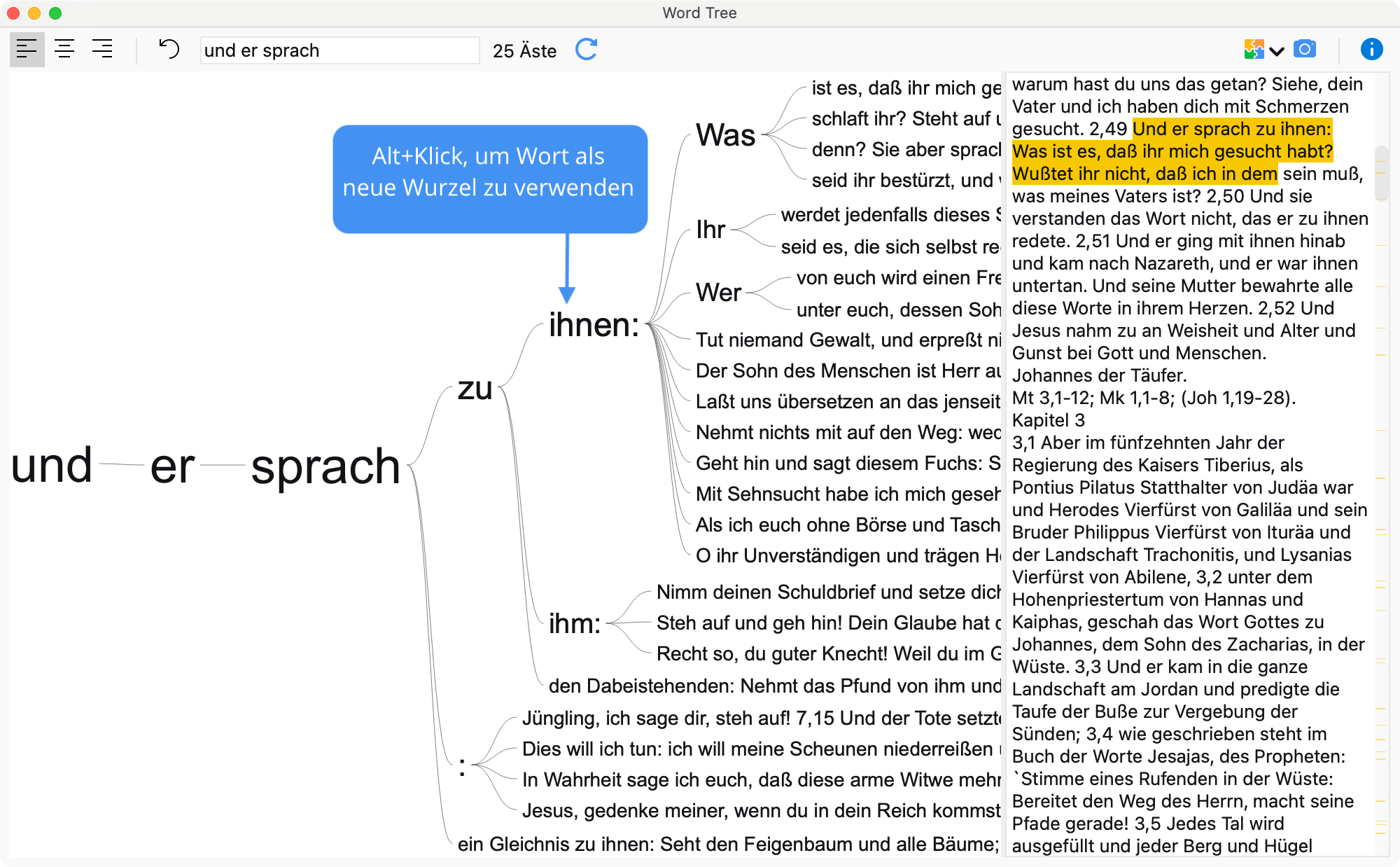Click leaf 'Tut niemand Gewalt, und erpreßt'
The width and height of the screenshot is (1400, 867).
(x=848, y=340)
